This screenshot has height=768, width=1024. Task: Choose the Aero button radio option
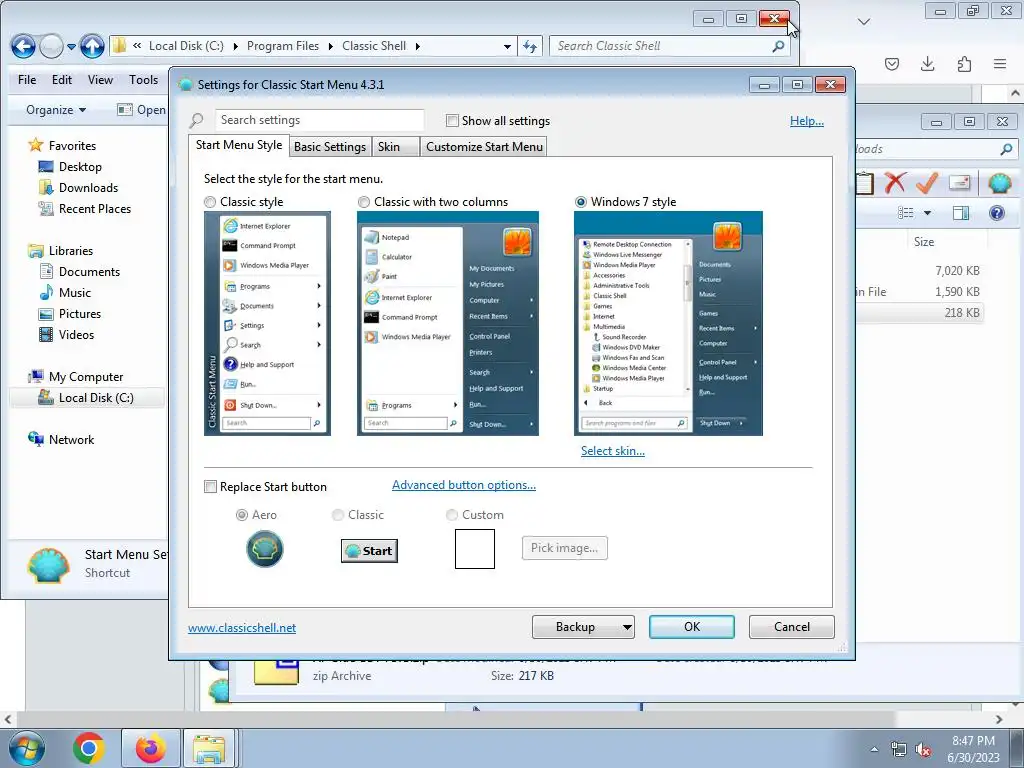tap(242, 515)
